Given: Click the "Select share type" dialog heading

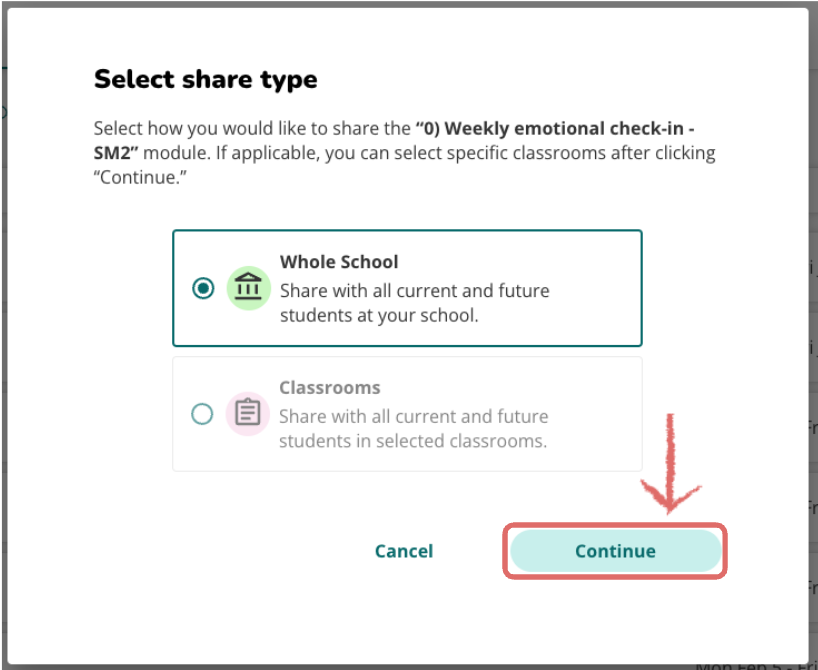Looking at the screenshot, I should [206, 80].
